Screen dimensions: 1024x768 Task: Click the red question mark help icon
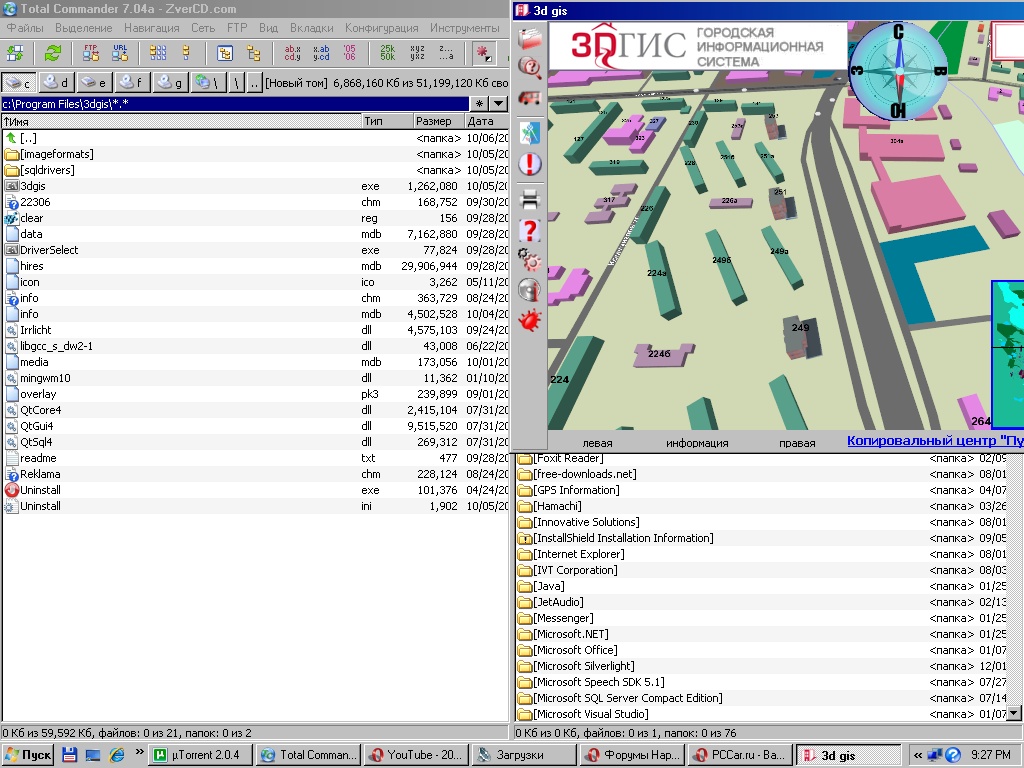(530, 230)
